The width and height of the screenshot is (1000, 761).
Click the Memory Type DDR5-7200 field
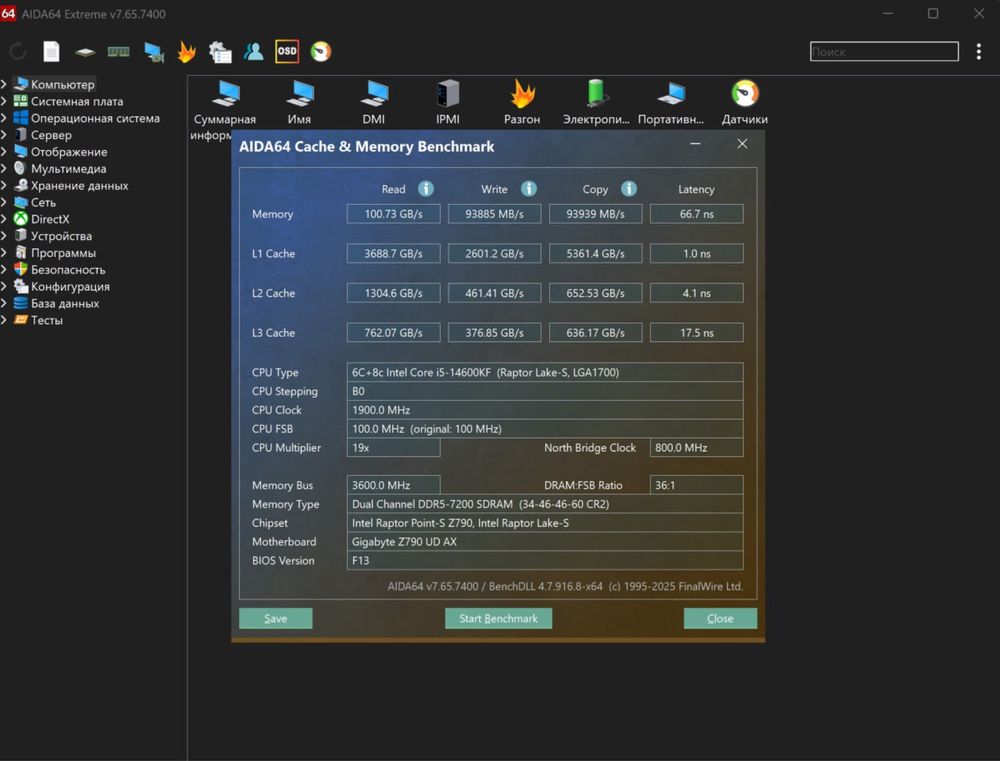point(545,504)
